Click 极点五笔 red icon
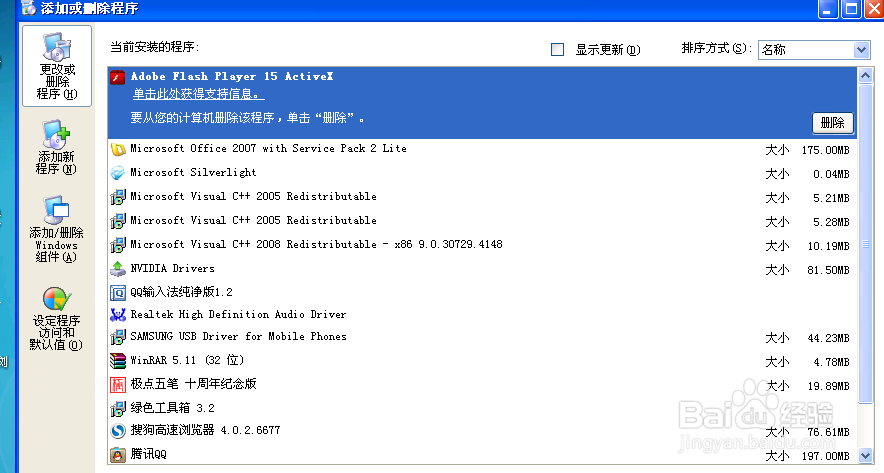The width and height of the screenshot is (884, 473). click(x=118, y=384)
